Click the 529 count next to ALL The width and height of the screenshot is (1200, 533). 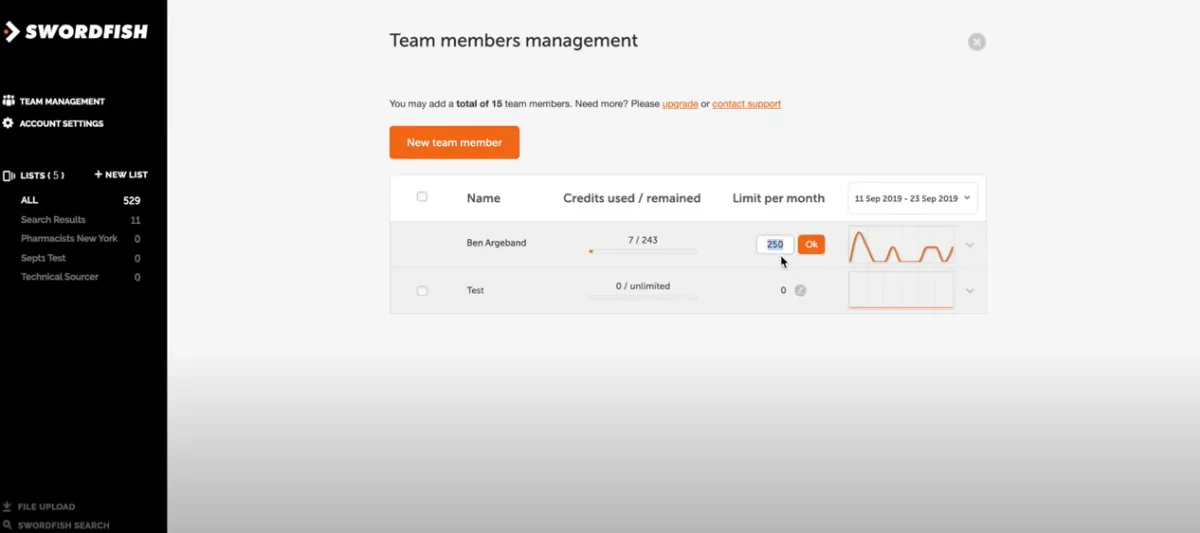132,201
